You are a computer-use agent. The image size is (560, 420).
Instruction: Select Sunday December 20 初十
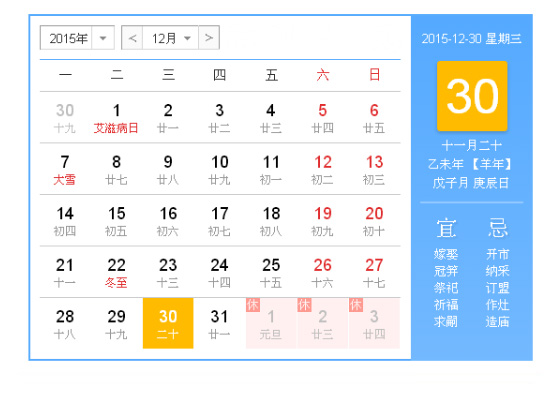[x=374, y=221]
